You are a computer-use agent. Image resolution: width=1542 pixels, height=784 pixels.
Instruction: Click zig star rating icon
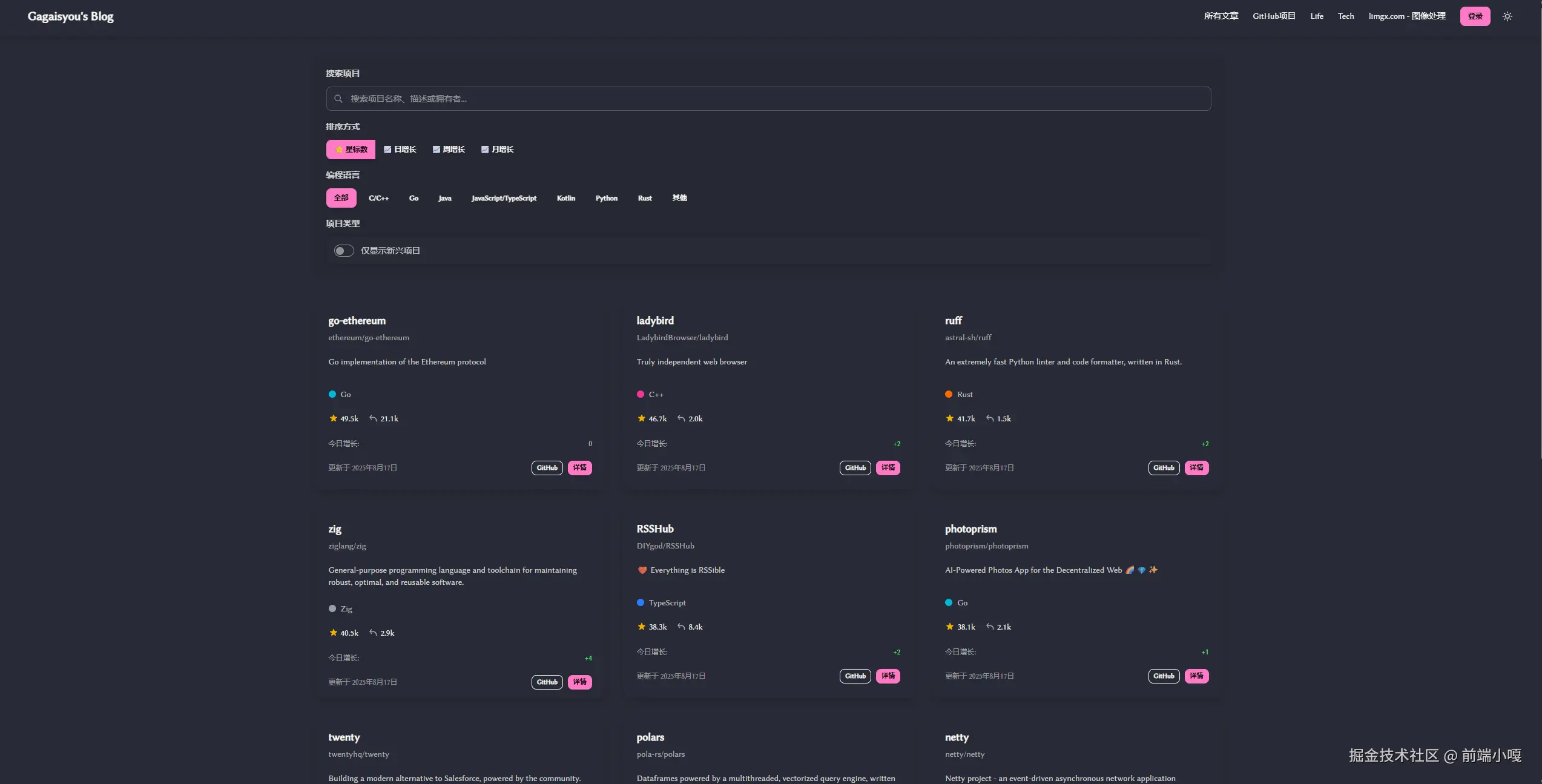pos(333,633)
